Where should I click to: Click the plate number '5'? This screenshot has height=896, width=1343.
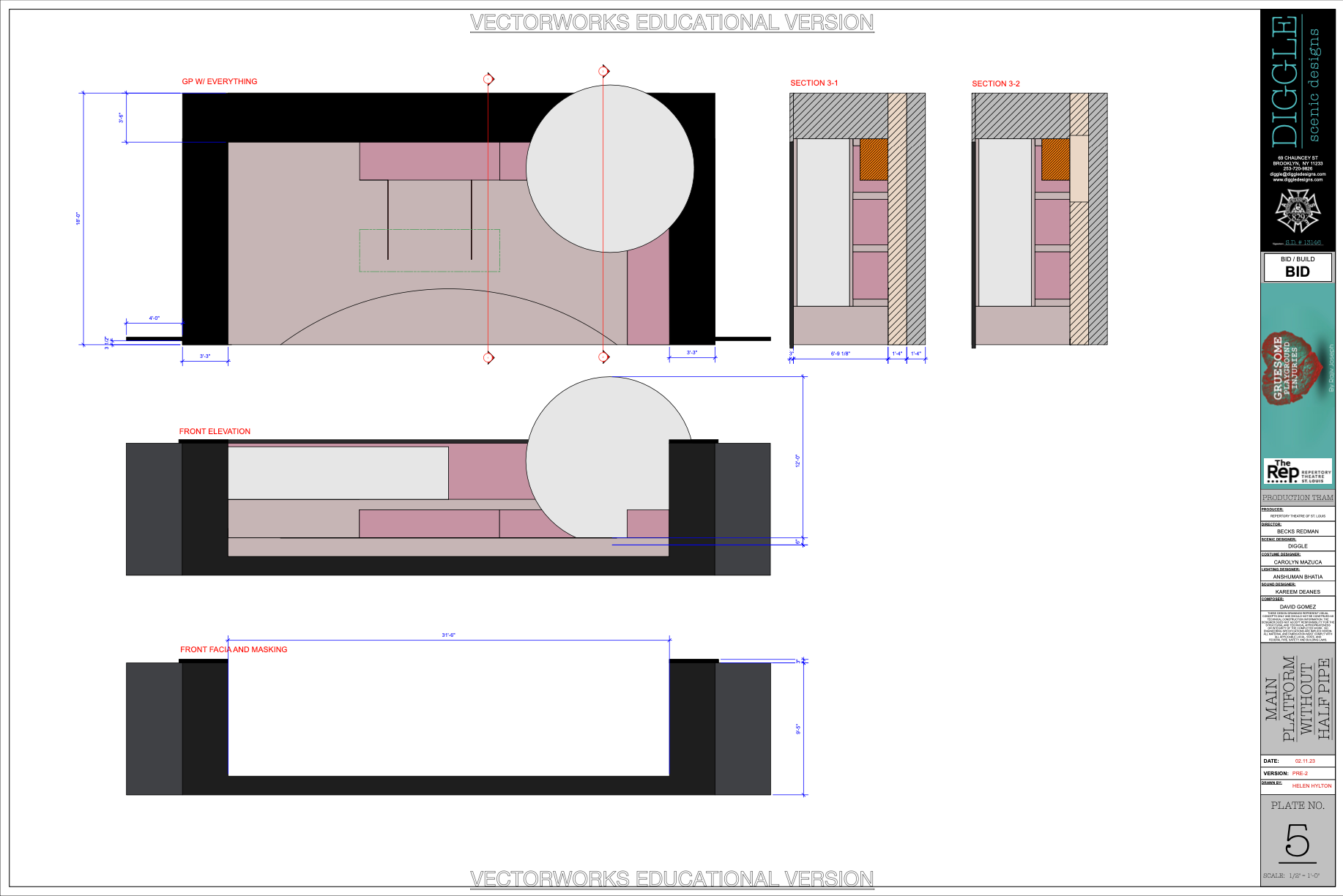tap(1297, 840)
